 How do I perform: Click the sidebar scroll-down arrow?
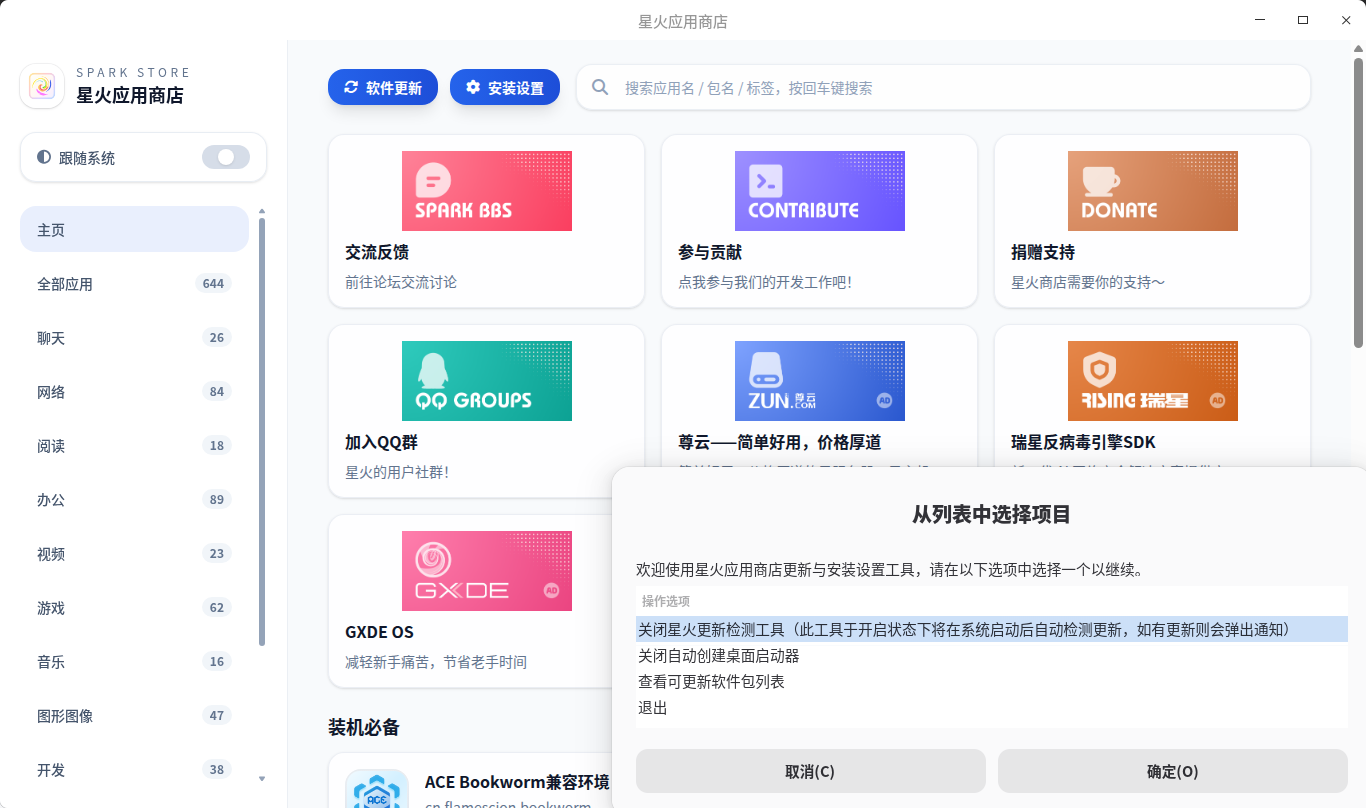[262, 778]
